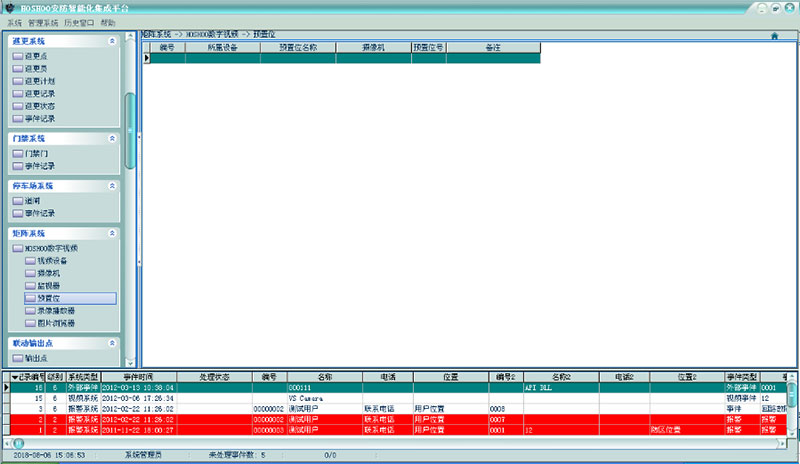
Task: Collapse the 矩阵系统 panel
Action: (112, 233)
